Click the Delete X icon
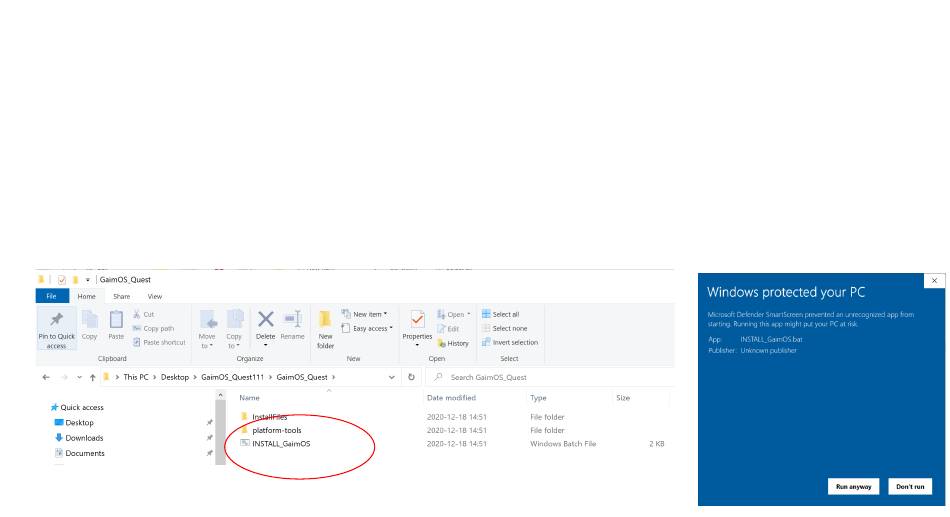 tap(265, 319)
